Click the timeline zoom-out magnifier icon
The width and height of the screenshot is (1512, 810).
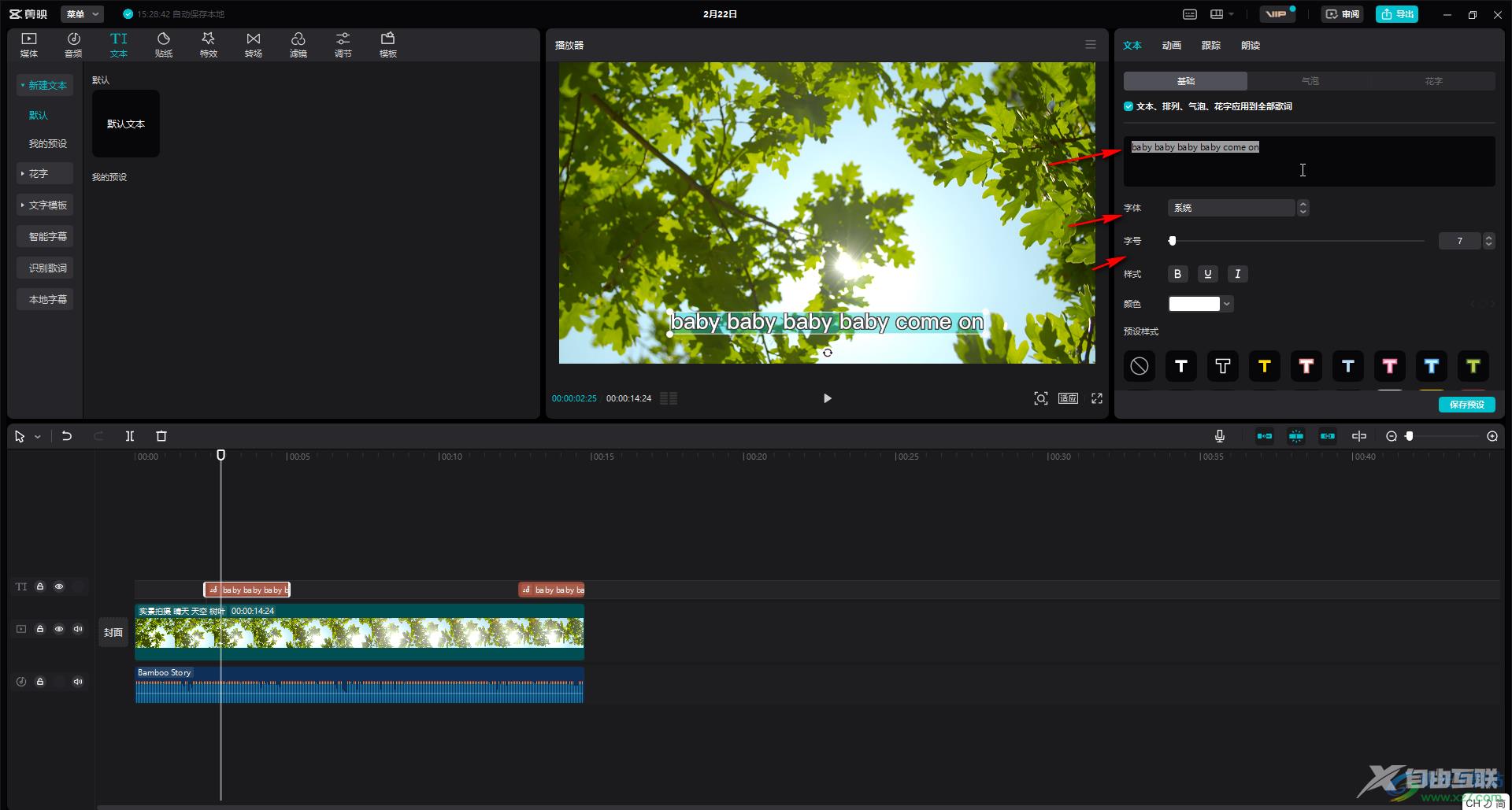[x=1392, y=436]
